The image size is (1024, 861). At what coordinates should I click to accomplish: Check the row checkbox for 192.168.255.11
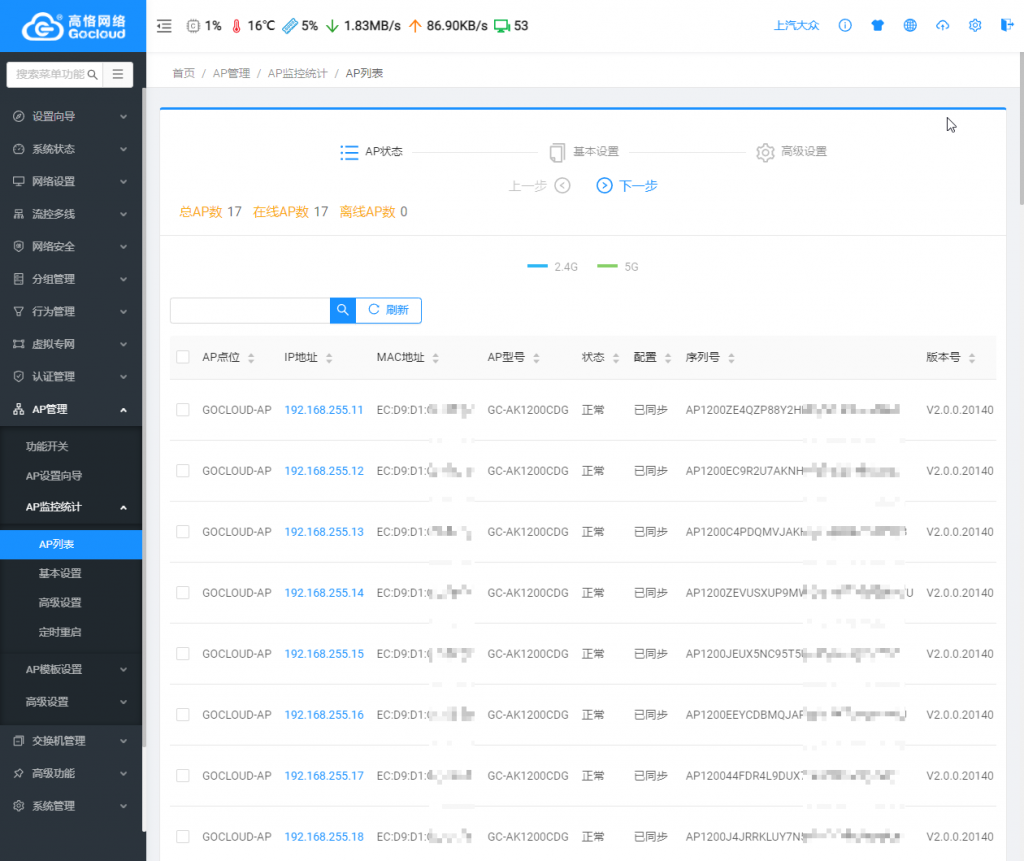click(183, 410)
